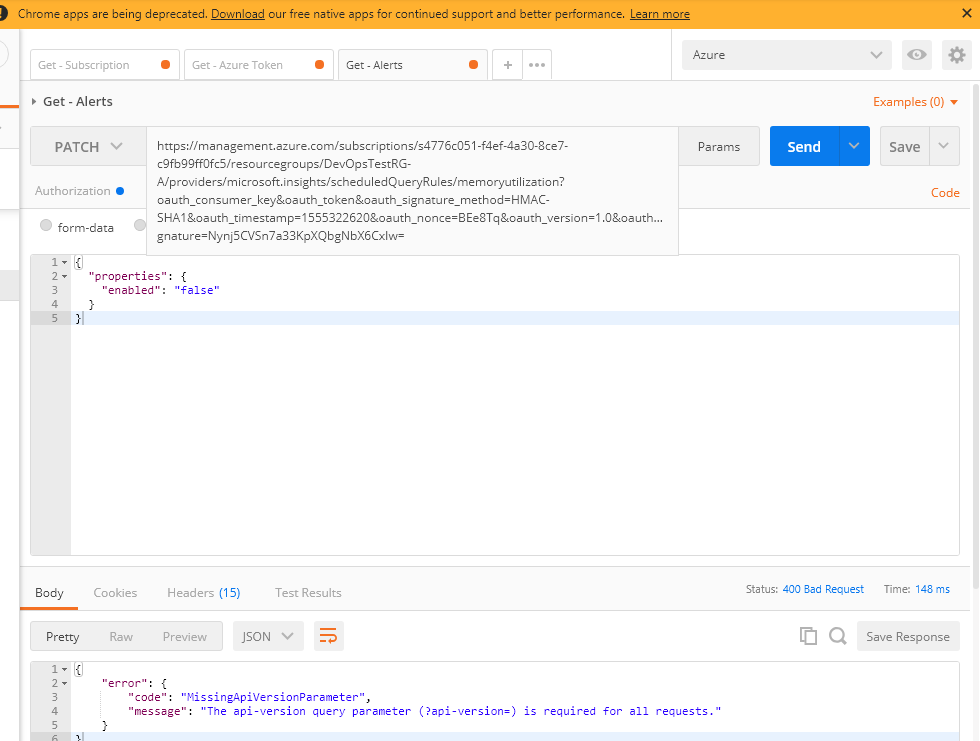Viewport: 980px width, 741px height.
Task: Select the radio button next to the URL field
Action: click(x=140, y=225)
